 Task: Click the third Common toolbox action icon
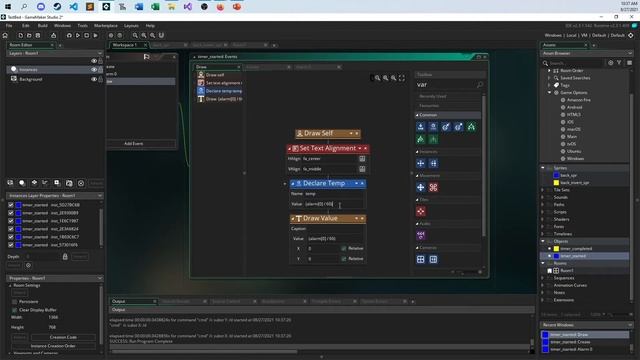point(446,127)
